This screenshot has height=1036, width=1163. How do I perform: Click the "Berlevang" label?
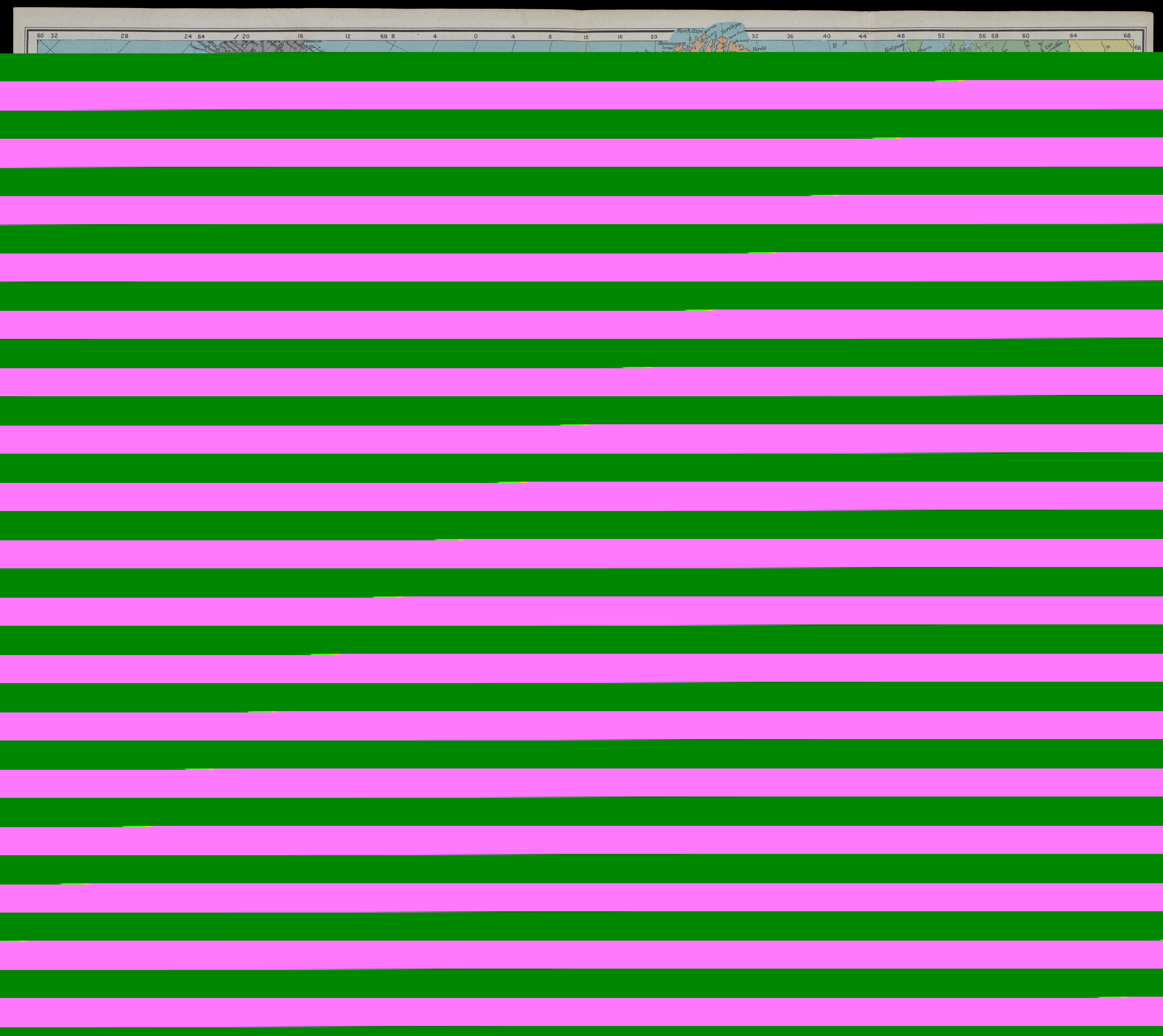click(742, 41)
